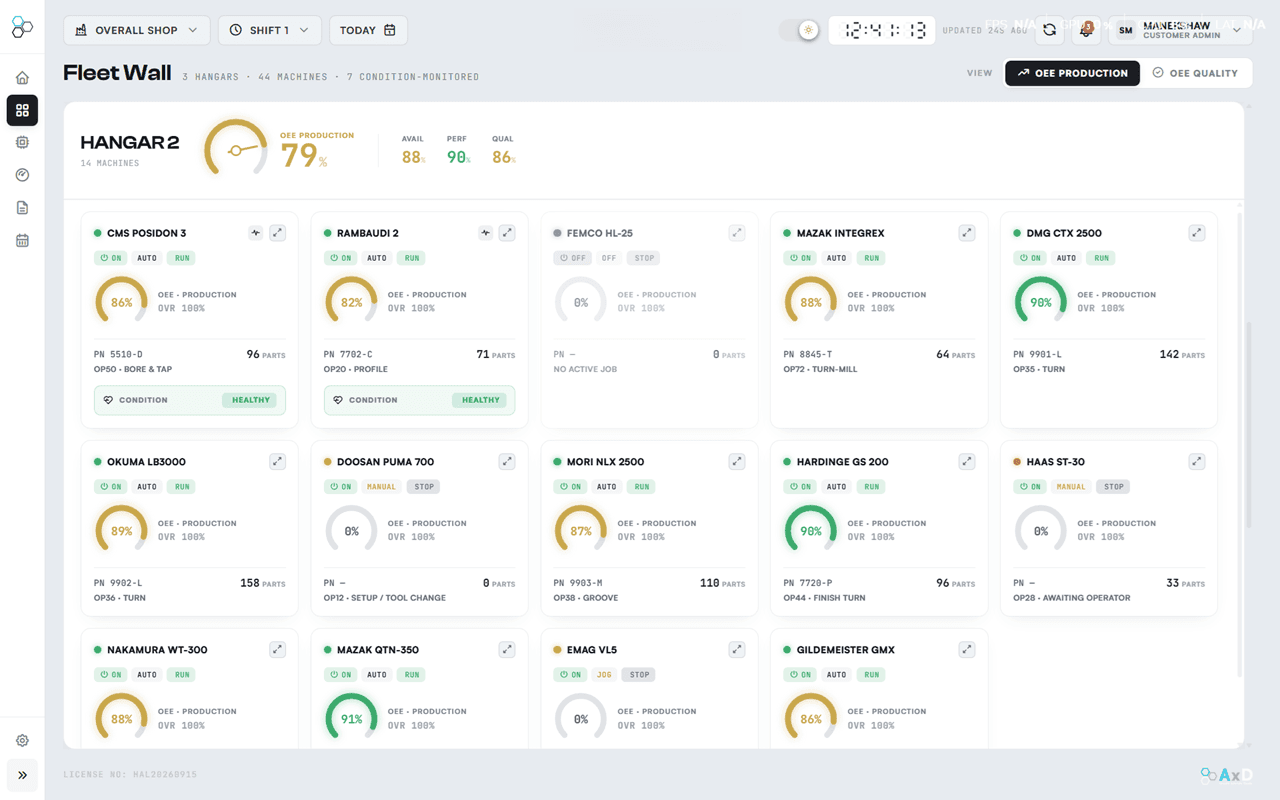The height and width of the screenshot is (800, 1280).
Task: Switch to the OEE Quality view
Action: click(x=1195, y=73)
